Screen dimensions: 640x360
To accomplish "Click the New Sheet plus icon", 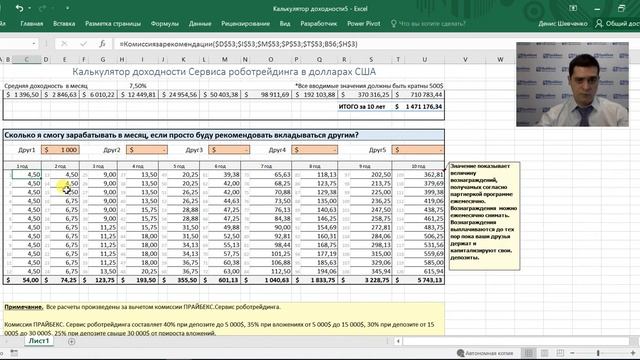I will (71, 341).
